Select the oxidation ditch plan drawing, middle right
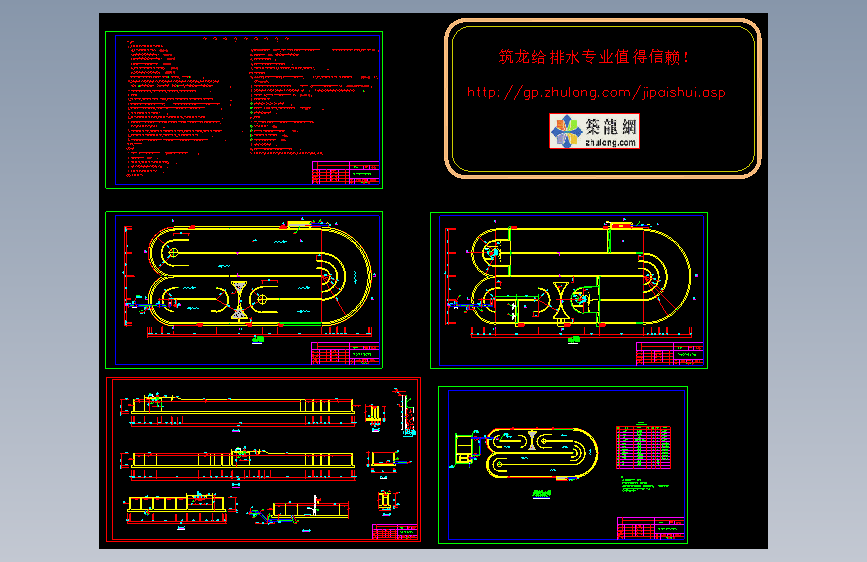The image size is (867, 562). [x=569, y=290]
